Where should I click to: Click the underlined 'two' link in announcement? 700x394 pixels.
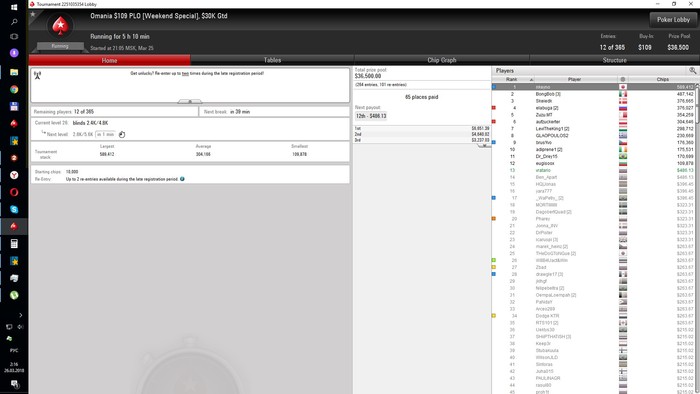click(185, 74)
